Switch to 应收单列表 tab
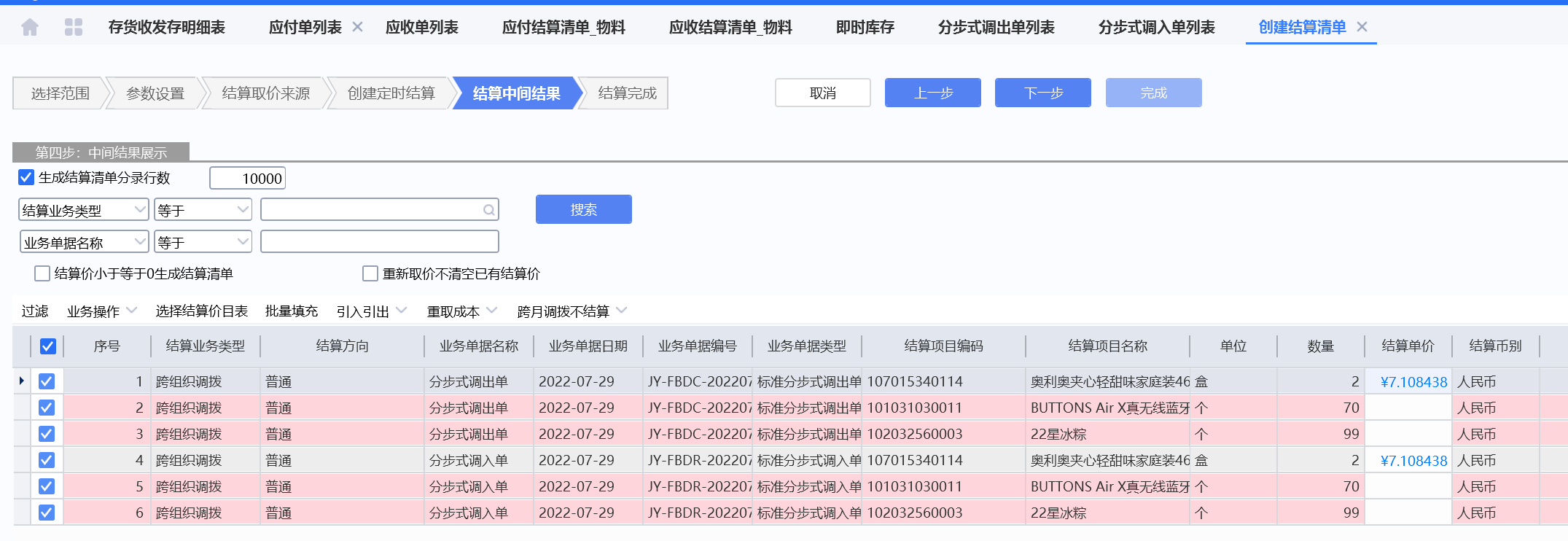 [422, 28]
